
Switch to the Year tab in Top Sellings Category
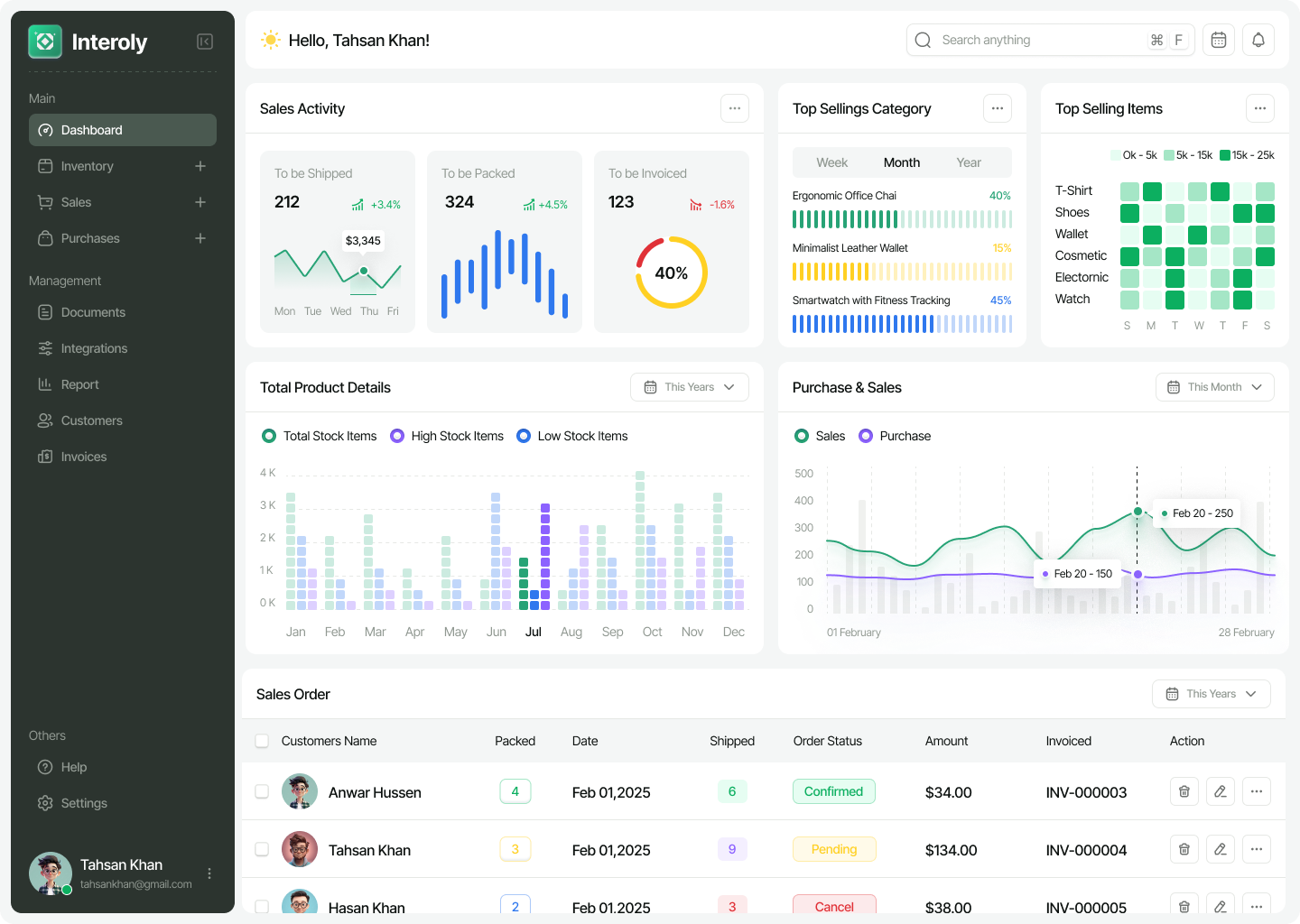(968, 162)
